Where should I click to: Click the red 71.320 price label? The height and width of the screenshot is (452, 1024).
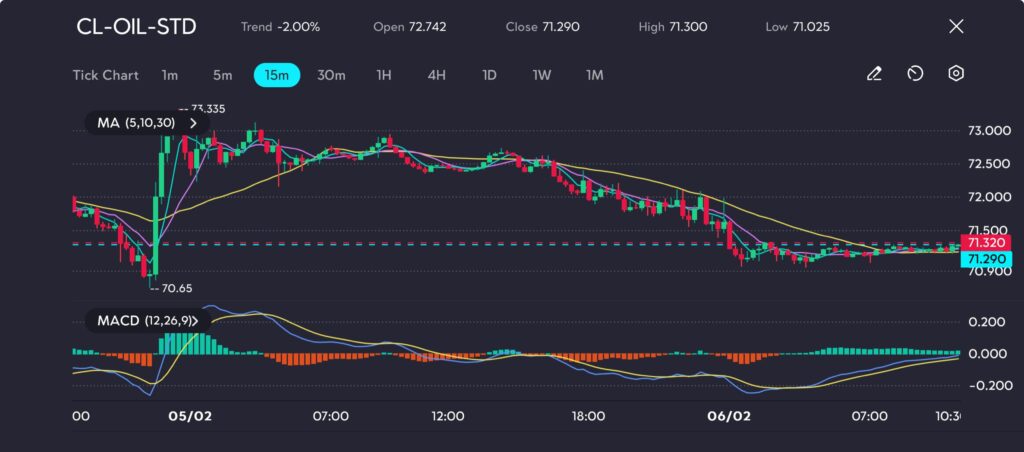[x=985, y=242]
